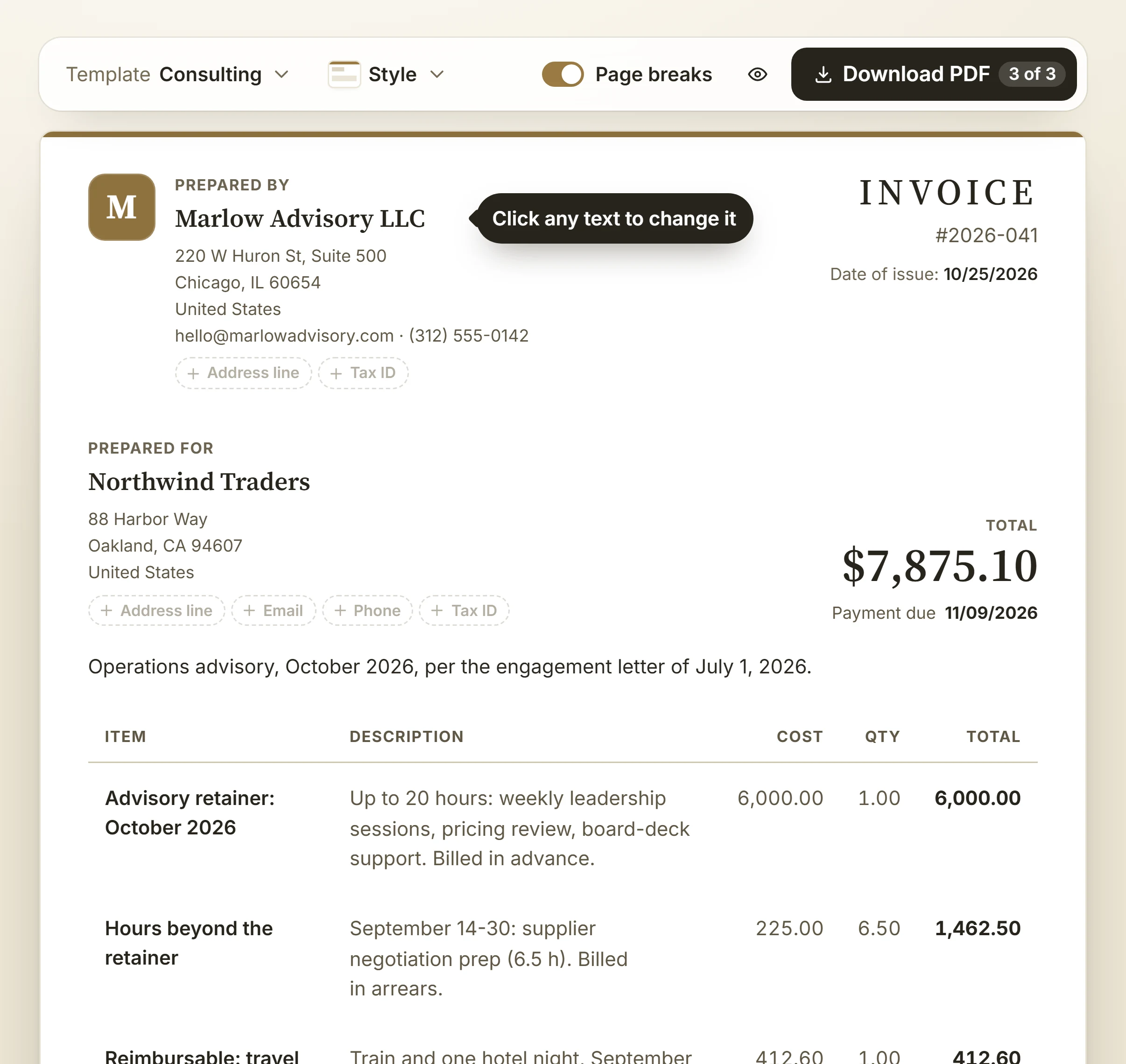Add a Tax ID for Northwind Traders
Image resolution: width=1126 pixels, height=1064 pixels.
[x=464, y=610]
